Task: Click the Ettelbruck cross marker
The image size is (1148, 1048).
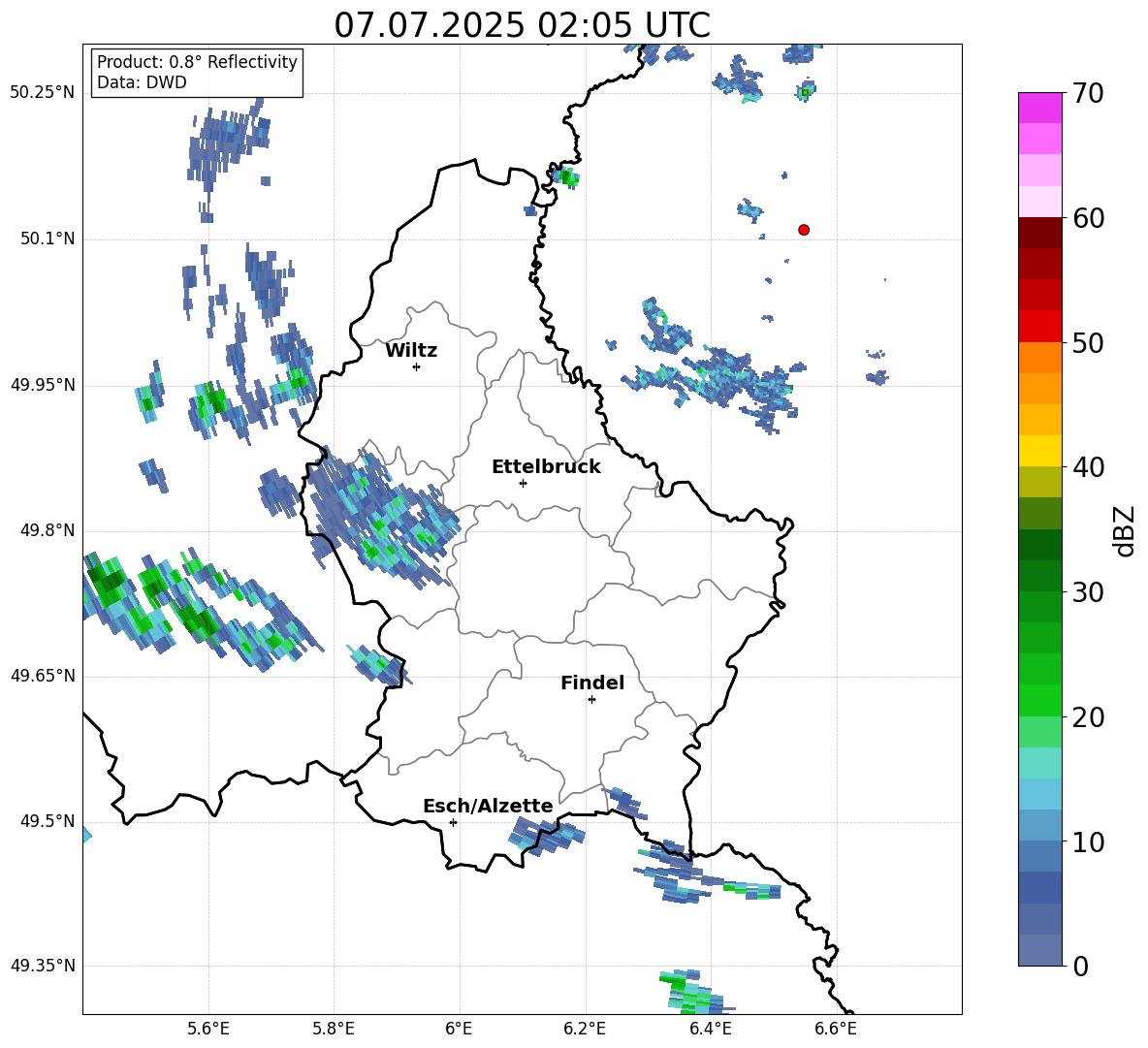Action: click(523, 483)
